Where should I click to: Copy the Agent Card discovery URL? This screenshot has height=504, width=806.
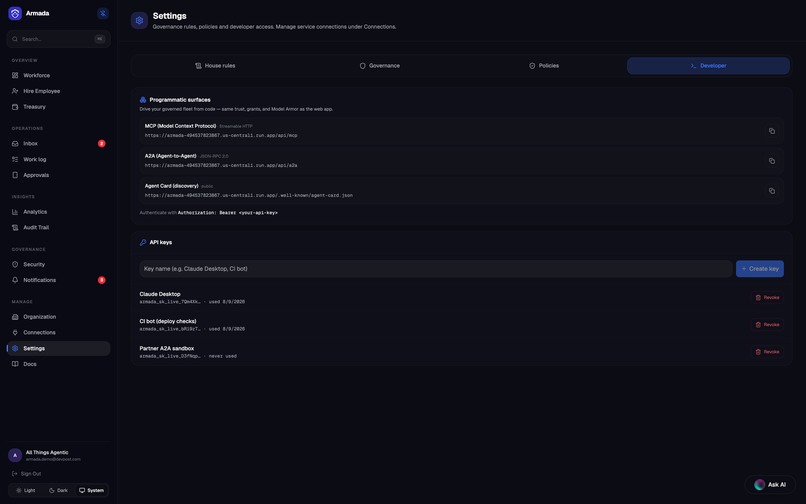[x=772, y=191]
